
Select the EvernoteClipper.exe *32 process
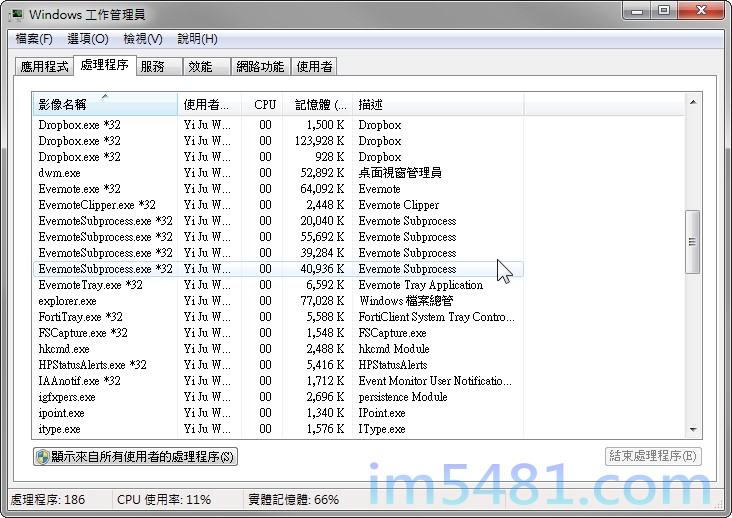point(278,205)
